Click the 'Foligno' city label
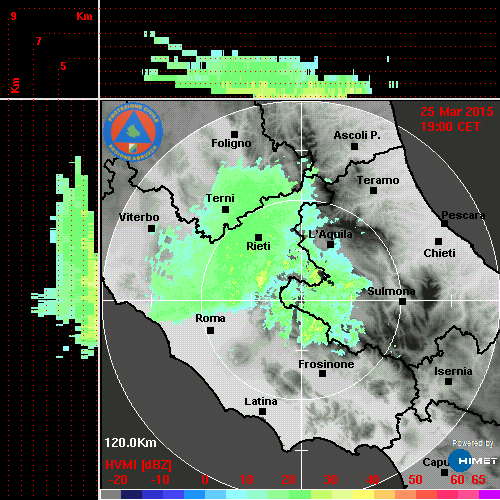This screenshot has height=500, width=500. coord(231,144)
